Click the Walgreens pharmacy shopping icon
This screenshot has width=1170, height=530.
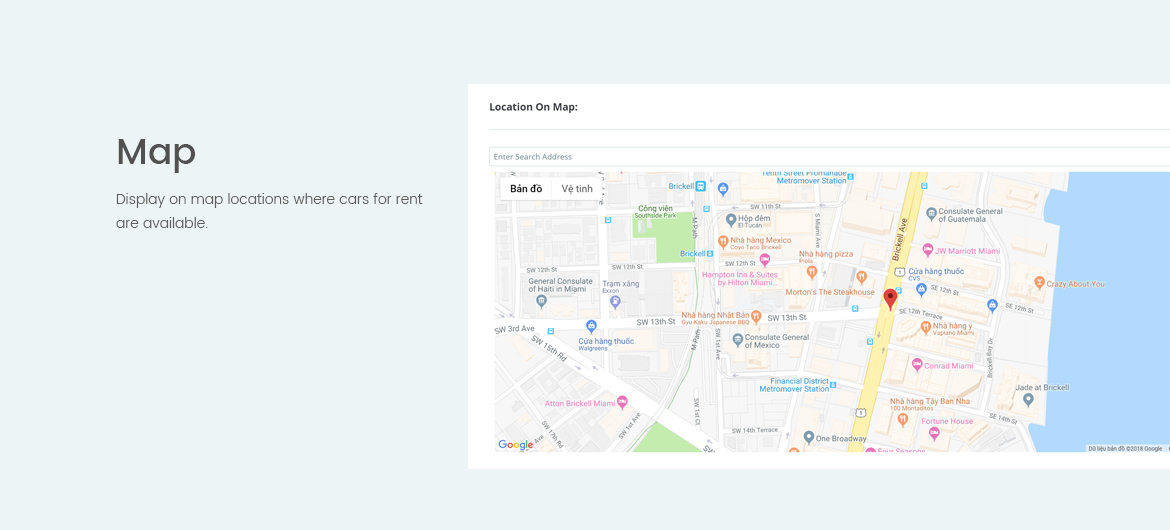(591, 325)
